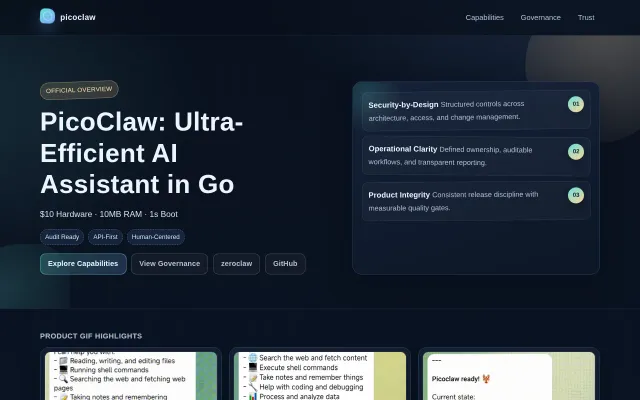Click the picoclaw logo icon

tap(47, 16)
